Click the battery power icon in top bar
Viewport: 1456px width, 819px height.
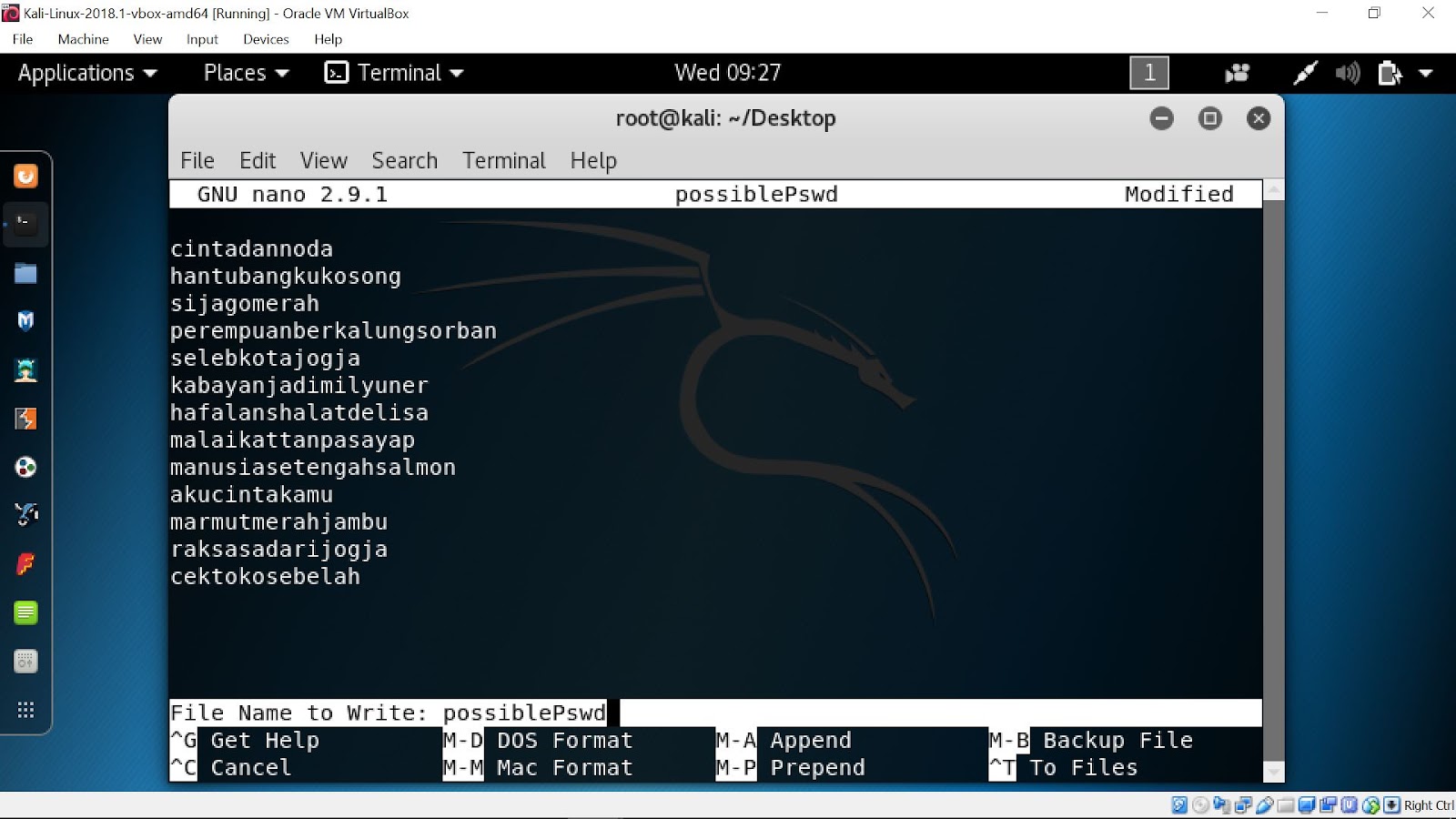click(1390, 73)
